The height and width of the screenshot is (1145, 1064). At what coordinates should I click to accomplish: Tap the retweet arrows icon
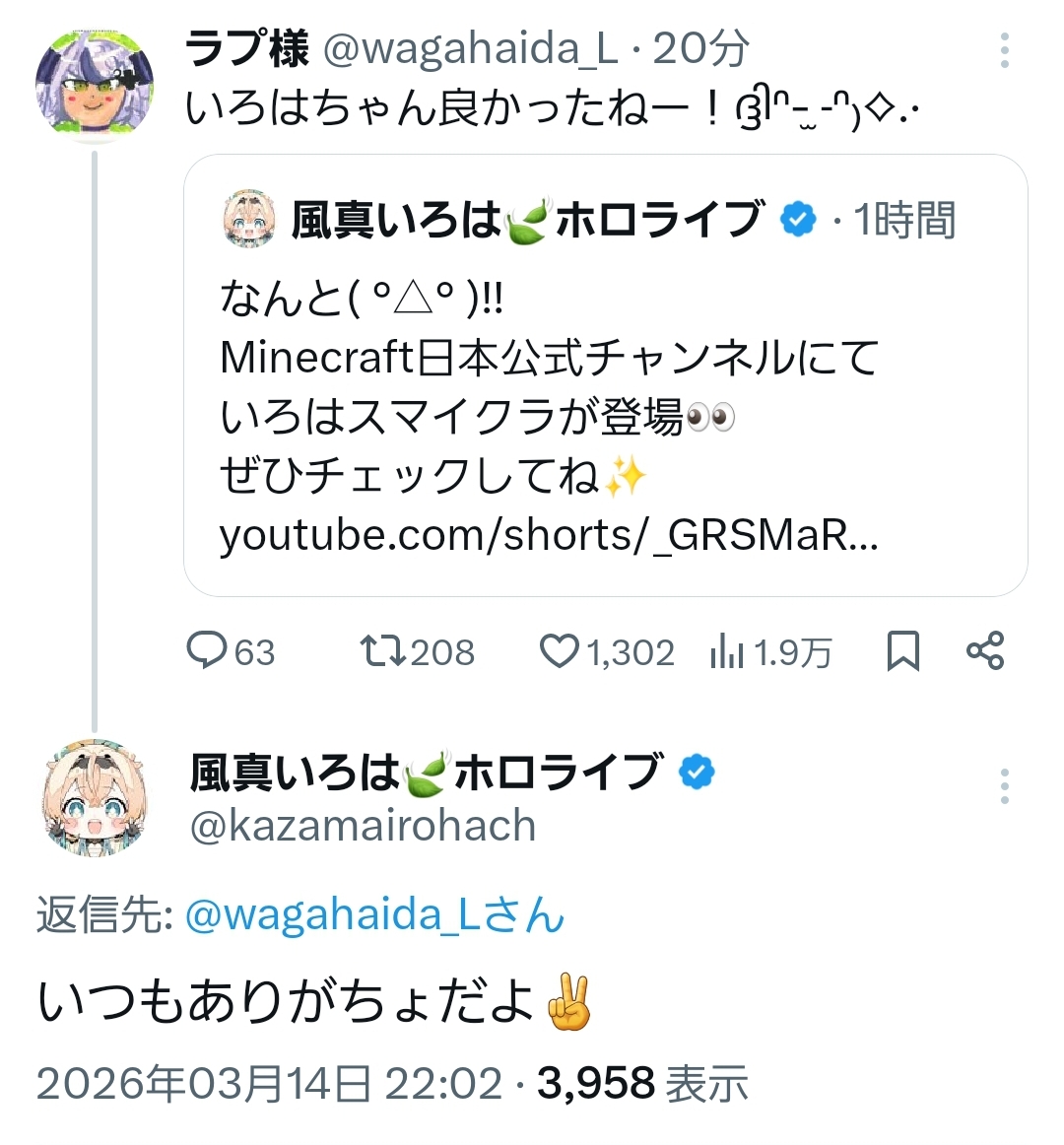(x=380, y=651)
